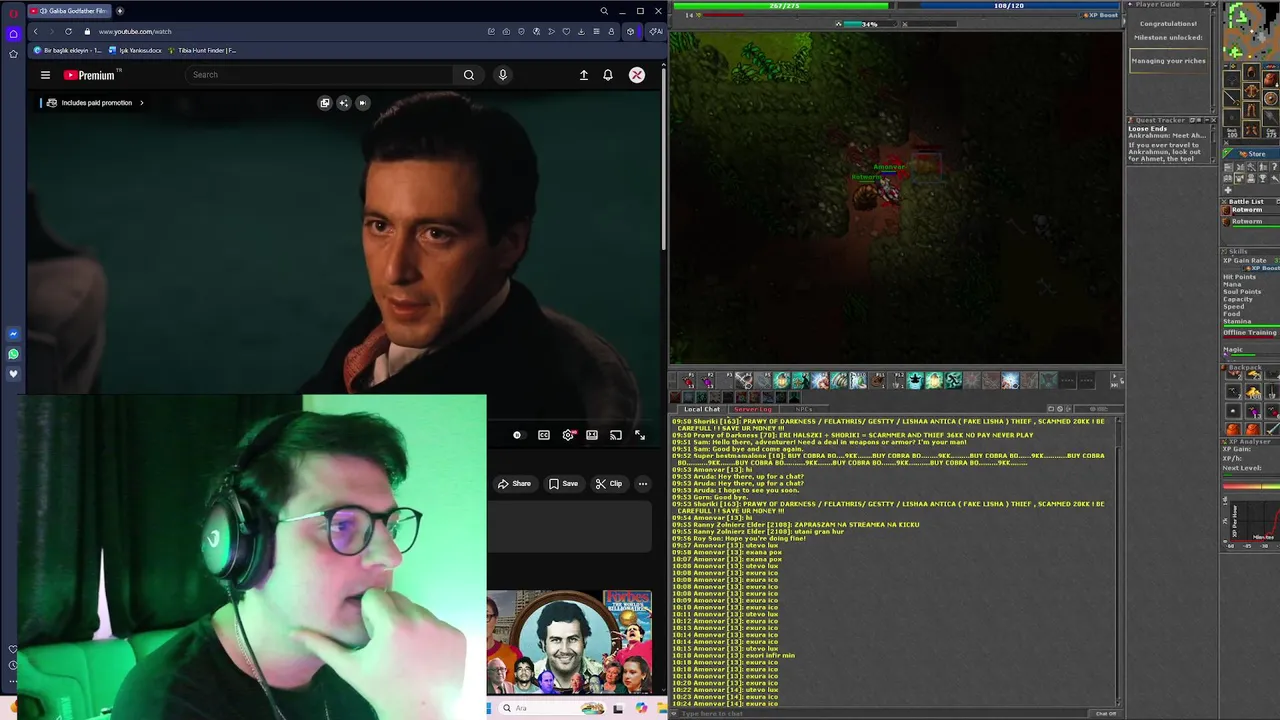The width and height of the screenshot is (1280, 720).
Task: Open the XP Analyzer panel header
Action: [1250, 441]
